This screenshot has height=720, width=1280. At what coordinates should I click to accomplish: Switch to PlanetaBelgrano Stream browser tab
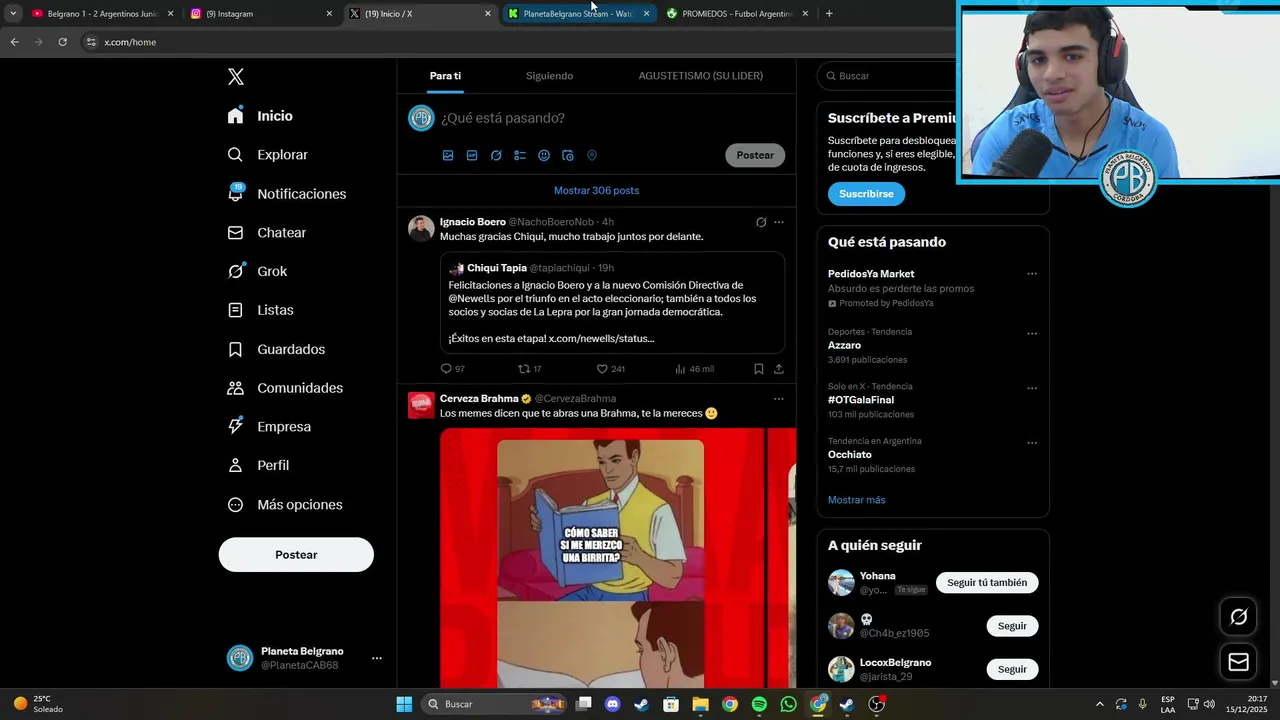(579, 14)
